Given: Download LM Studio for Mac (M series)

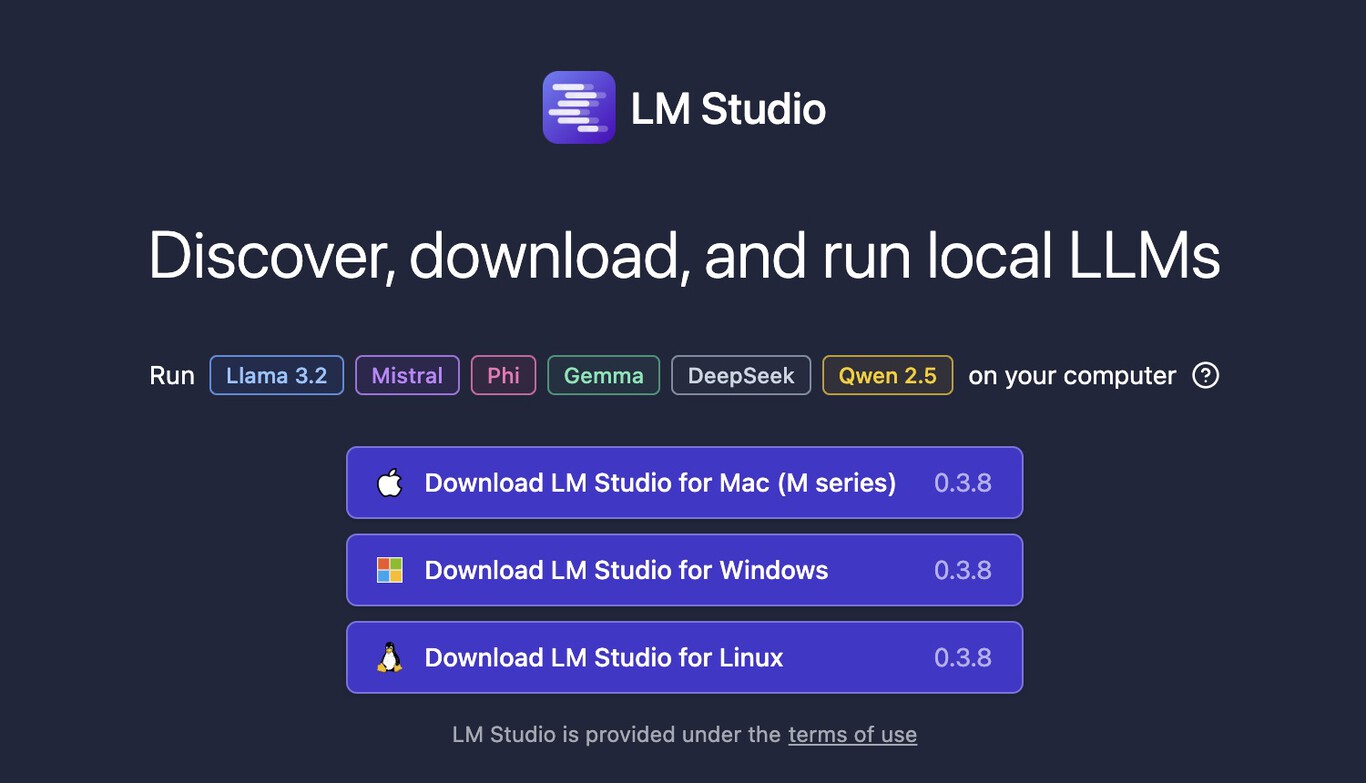Looking at the screenshot, I should [x=660, y=482].
